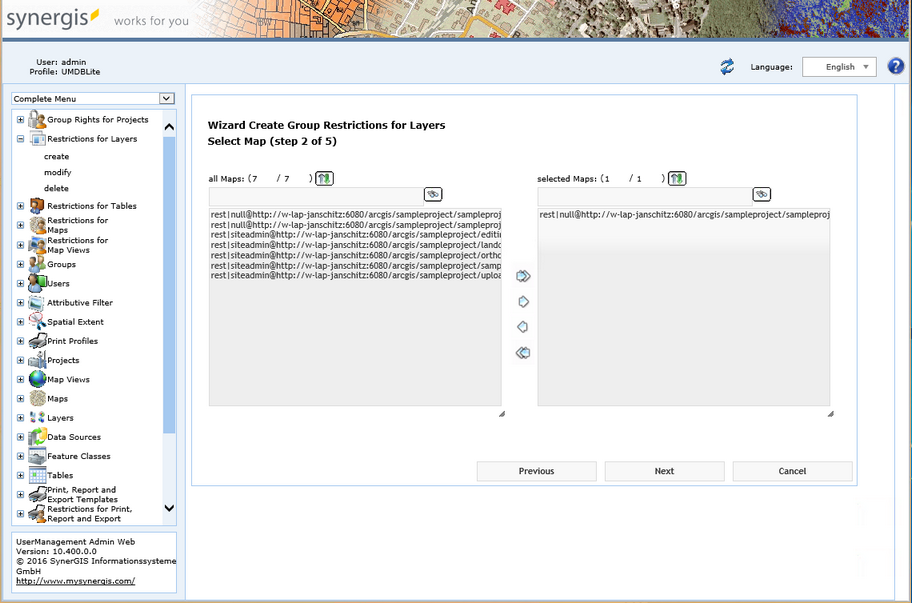The width and height of the screenshot is (912, 603).
Task: Open the Complete Menu dropdown
Action: 166,99
